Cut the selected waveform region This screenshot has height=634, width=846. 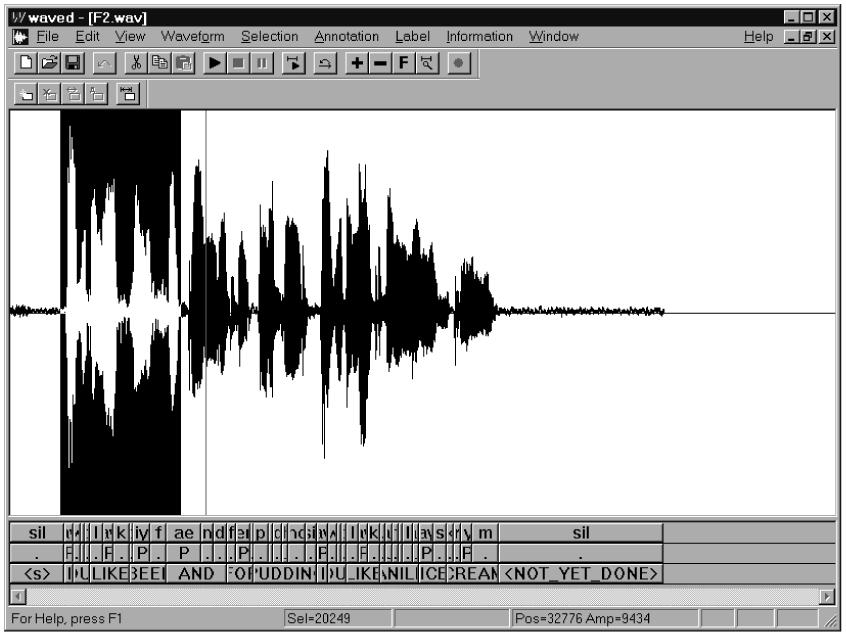136,63
